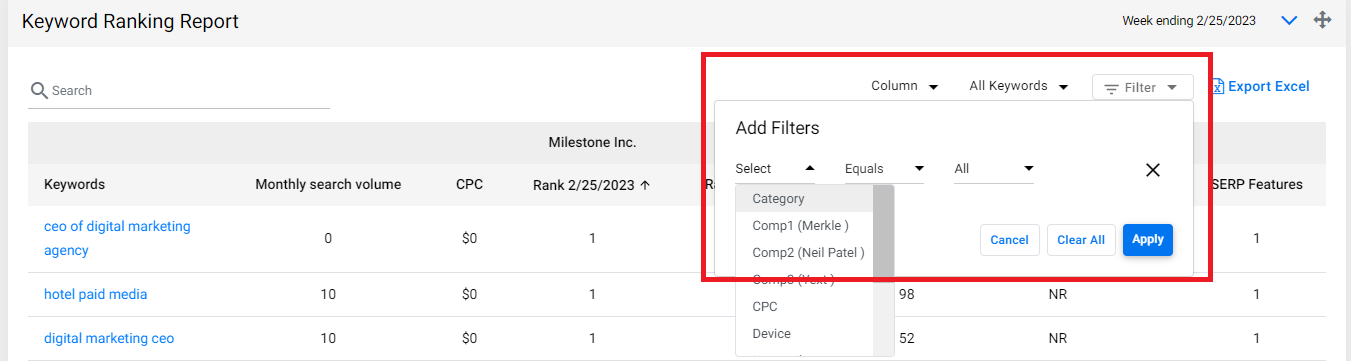Screen dimensions: 1351x361
Task: Apply the selected filters
Action: 1148,240
